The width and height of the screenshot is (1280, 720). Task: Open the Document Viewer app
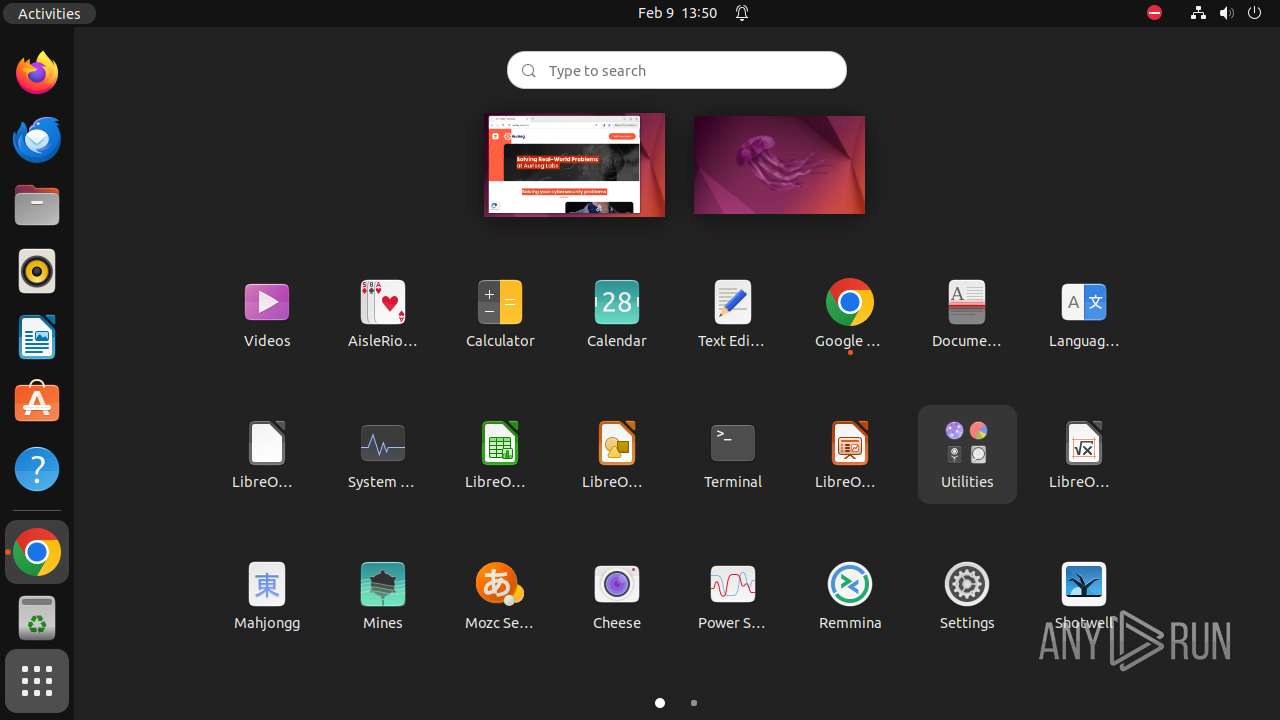coord(967,314)
